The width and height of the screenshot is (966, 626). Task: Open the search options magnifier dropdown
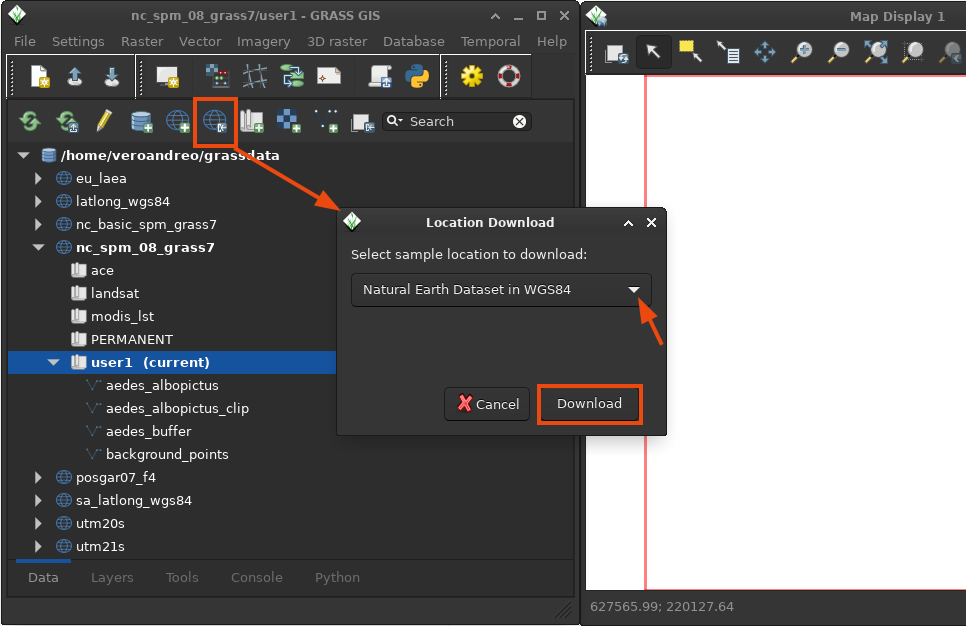click(394, 121)
